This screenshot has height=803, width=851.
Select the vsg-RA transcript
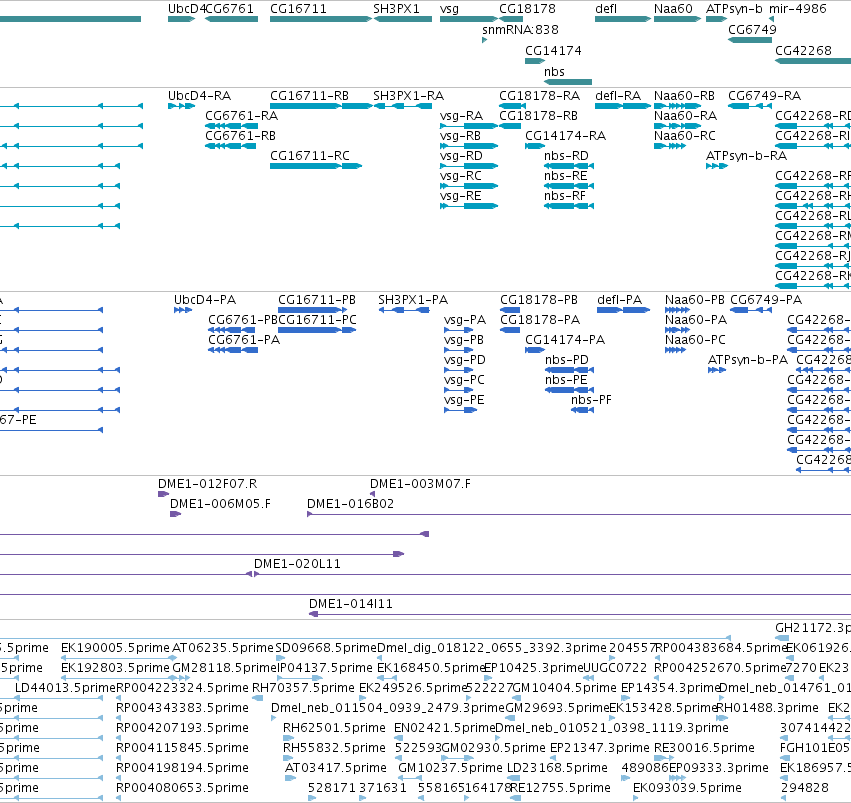coord(469,126)
